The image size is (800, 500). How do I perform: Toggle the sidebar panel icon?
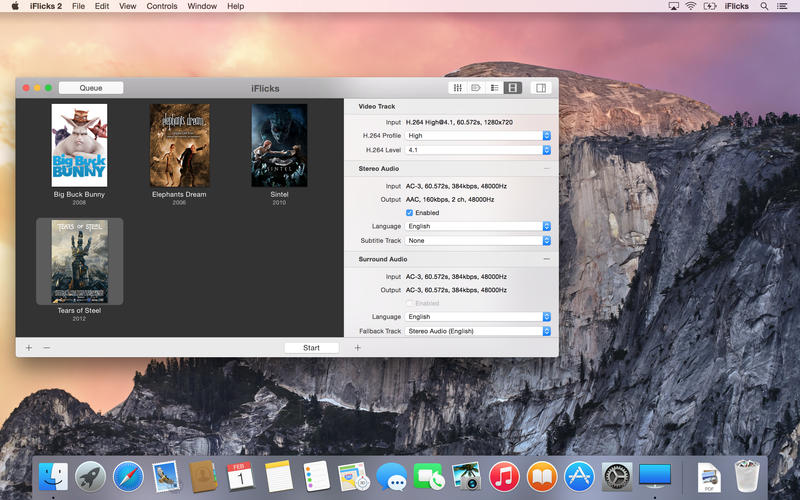(x=541, y=88)
